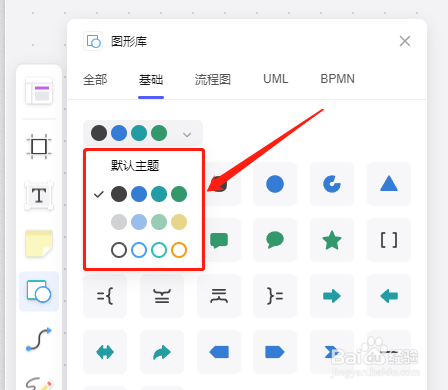
Task: Insert the right curly brace shape
Action: point(275,296)
